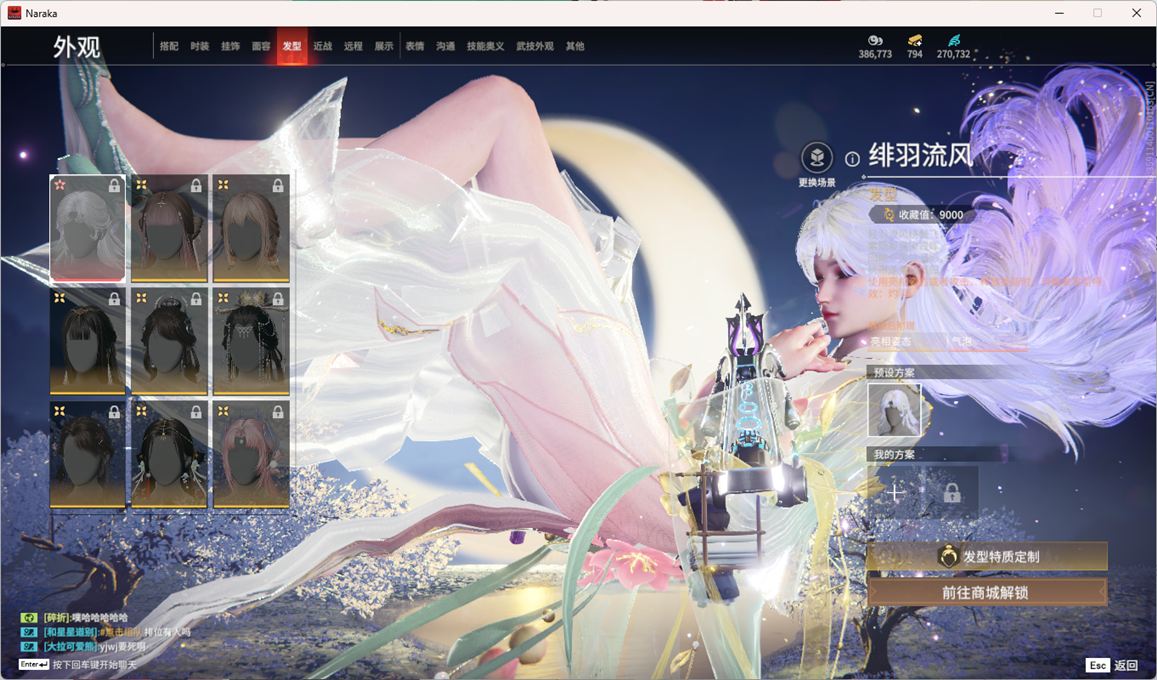The height and width of the screenshot is (680, 1157).
Task: Click the 794 gold balance
Action: [x=915, y=54]
